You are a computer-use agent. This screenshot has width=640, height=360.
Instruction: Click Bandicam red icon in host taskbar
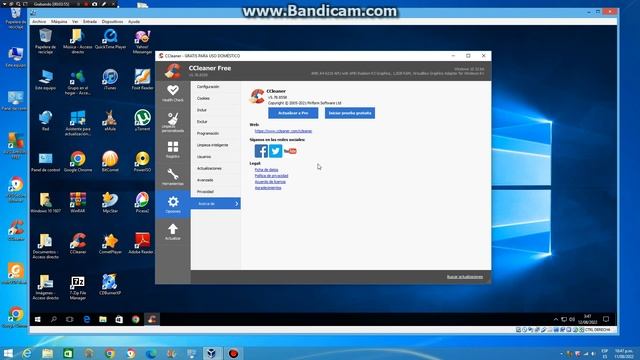coord(233,353)
